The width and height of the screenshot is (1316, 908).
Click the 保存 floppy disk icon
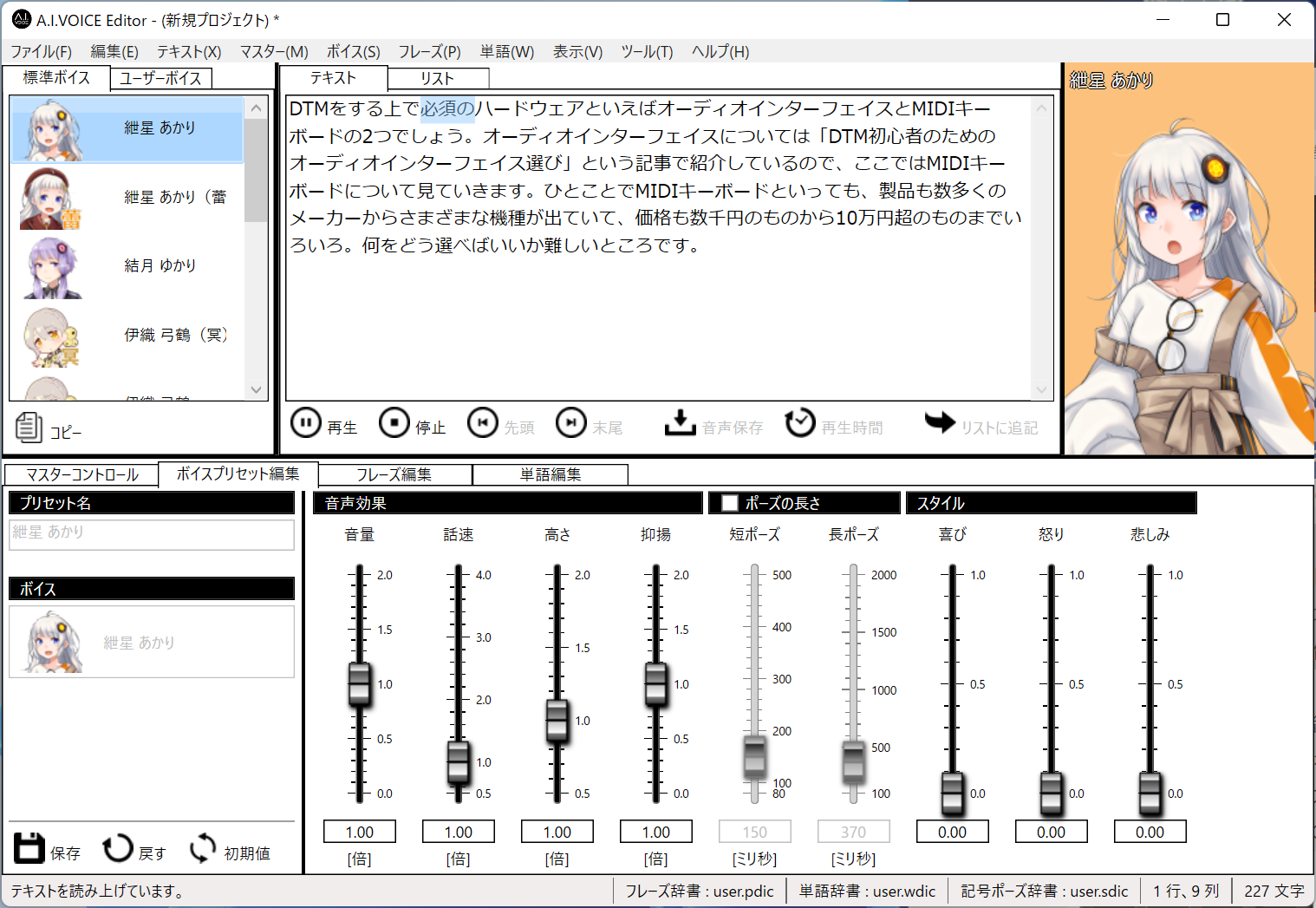[29, 847]
